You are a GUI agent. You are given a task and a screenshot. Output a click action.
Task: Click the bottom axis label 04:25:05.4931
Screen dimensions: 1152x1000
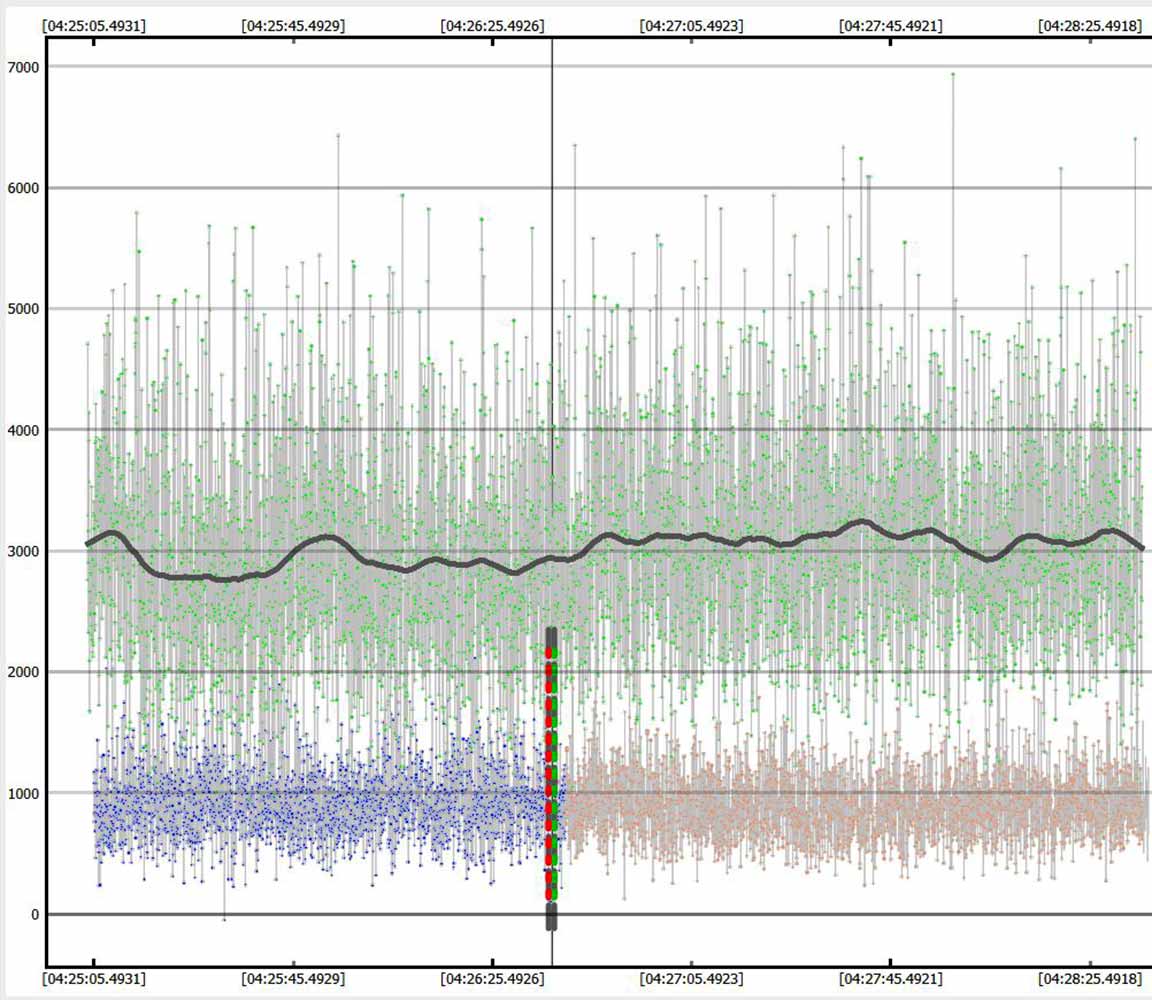pos(94,979)
